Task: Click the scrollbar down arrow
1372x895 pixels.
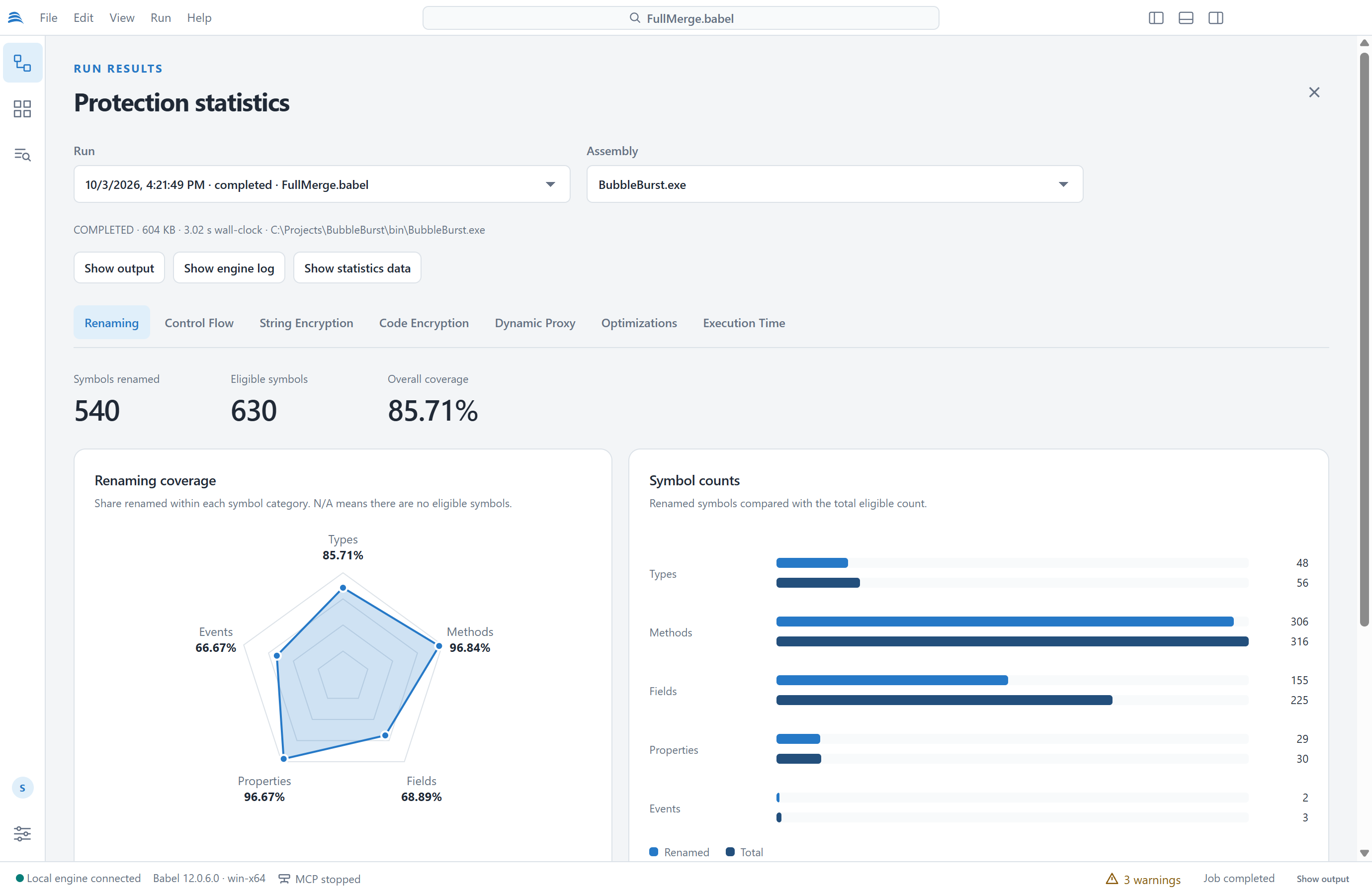Action: click(x=1364, y=853)
